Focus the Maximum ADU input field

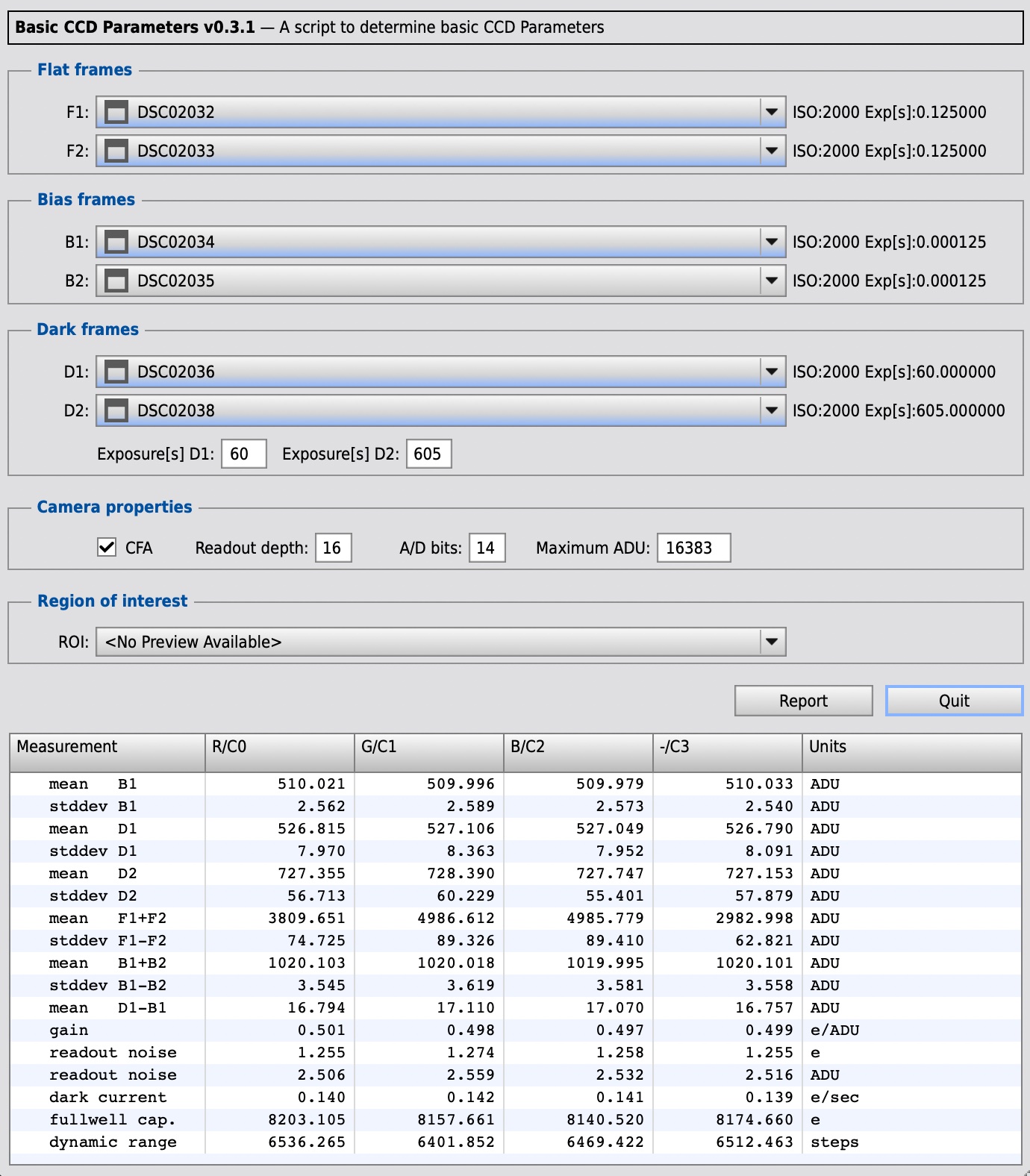[x=693, y=548]
